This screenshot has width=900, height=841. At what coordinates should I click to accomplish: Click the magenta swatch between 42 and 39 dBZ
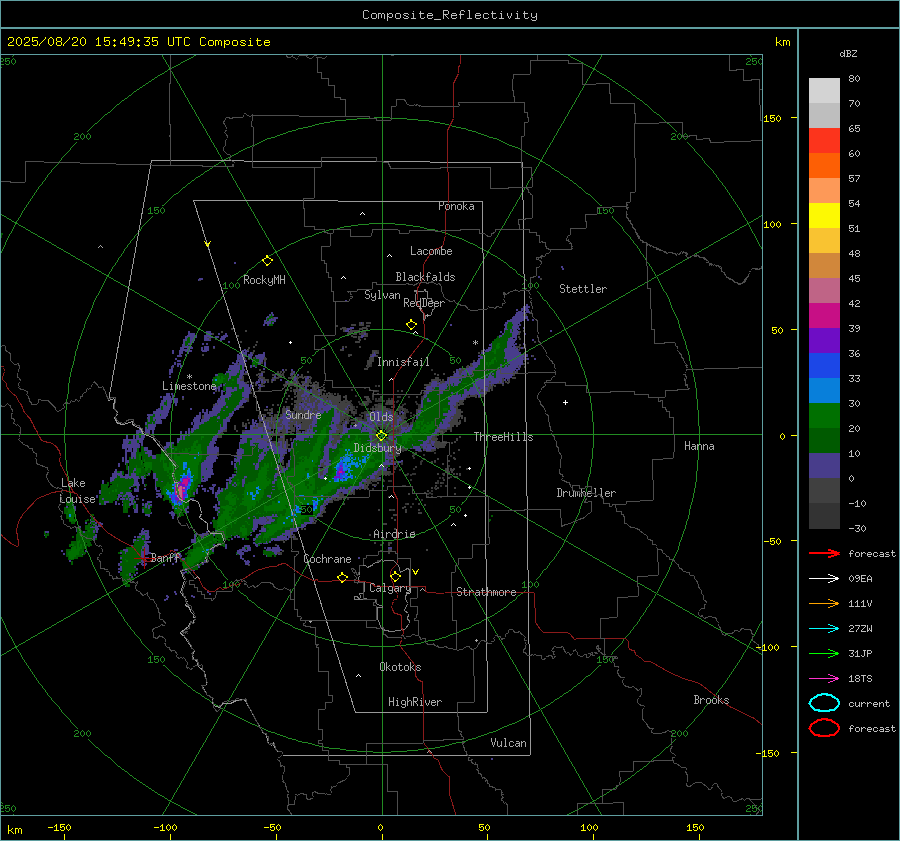[824, 316]
